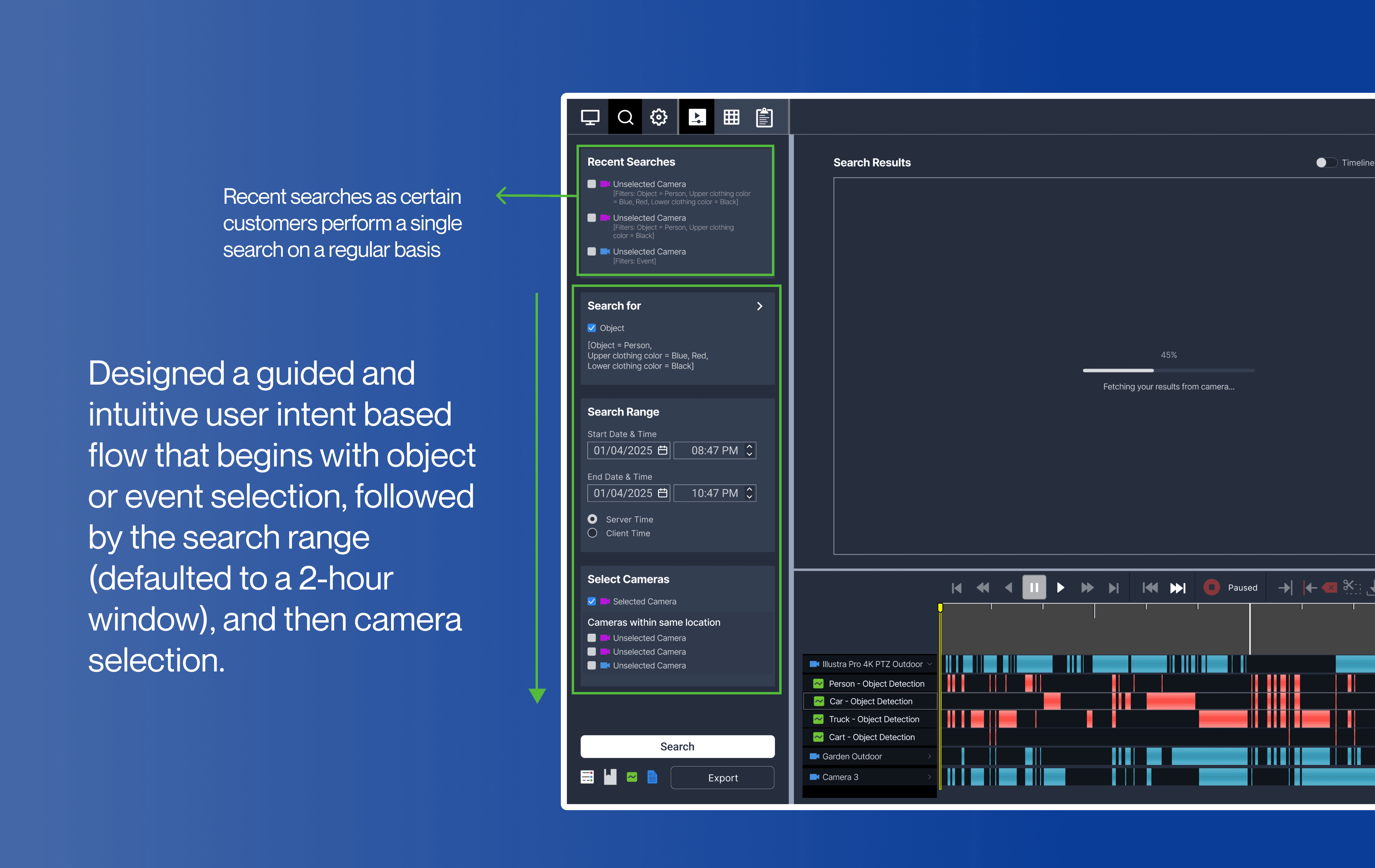The image size is (1375, 868).
Task: Expand the Garden Outdoor camera row
Action: coord(930,756)
